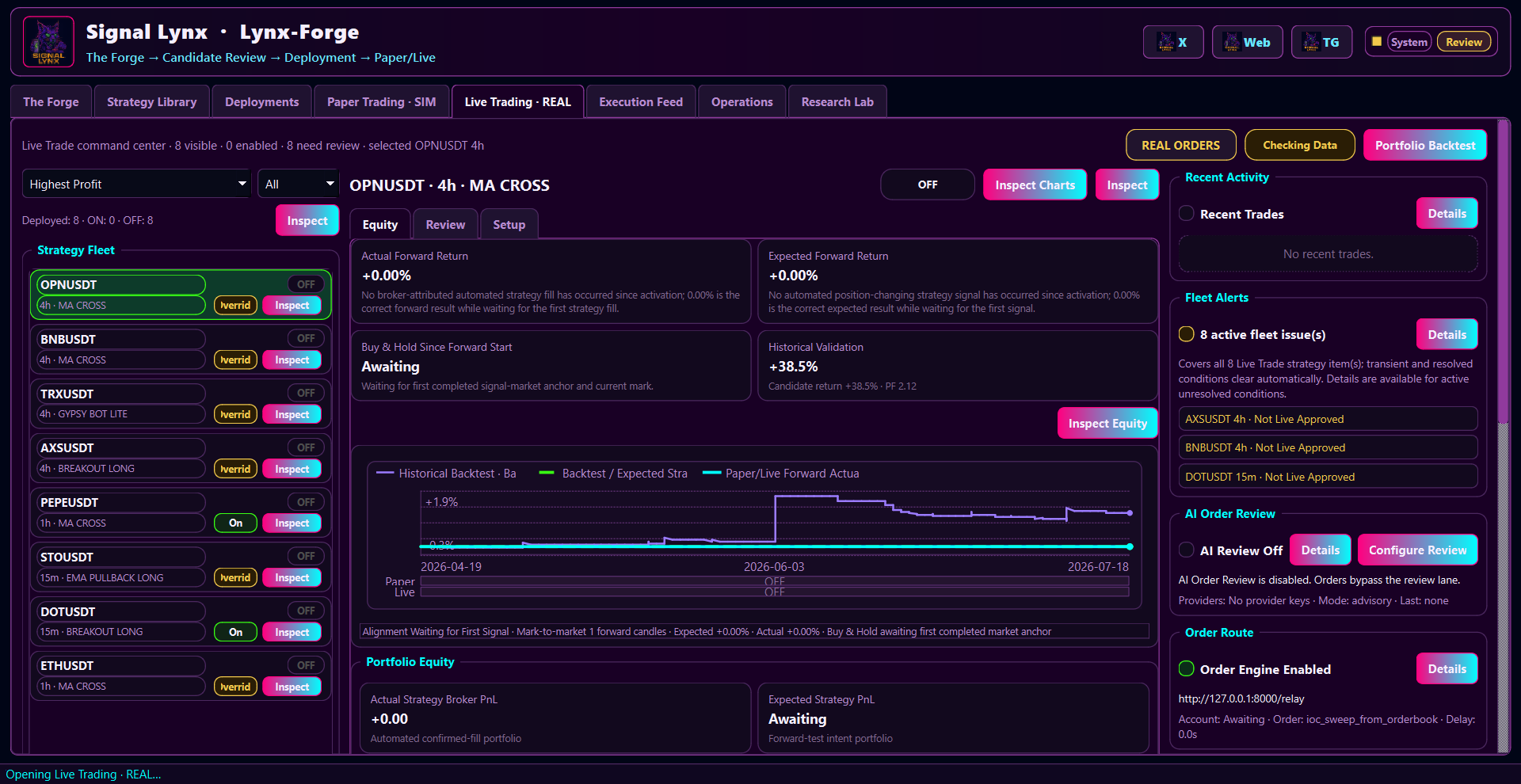This screenshot has width=1521, height=784.
Task: Click the System pill in the header
Action: point(1409,42)
